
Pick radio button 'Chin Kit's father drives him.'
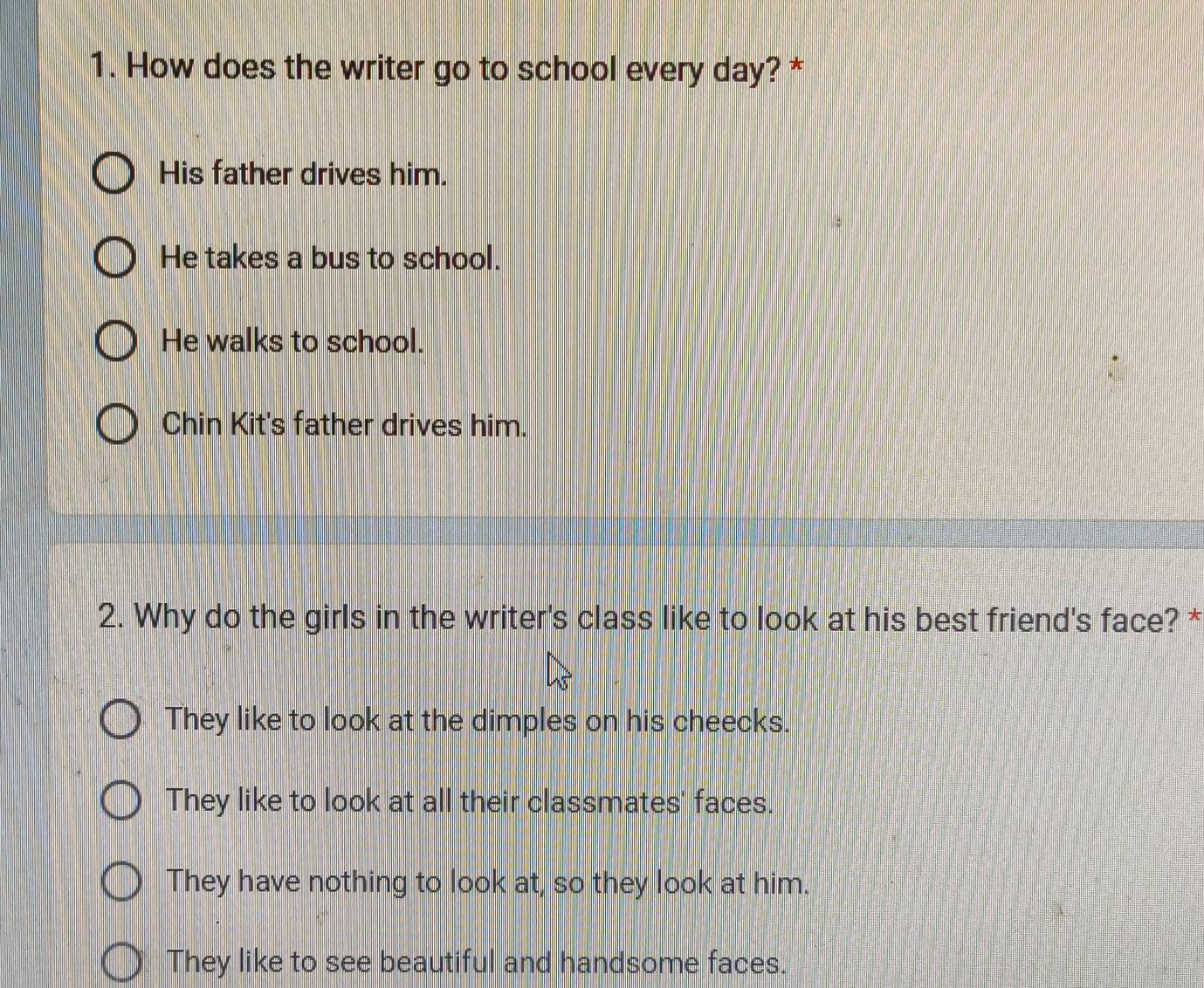pyautogui.click(x=116, y=426)
